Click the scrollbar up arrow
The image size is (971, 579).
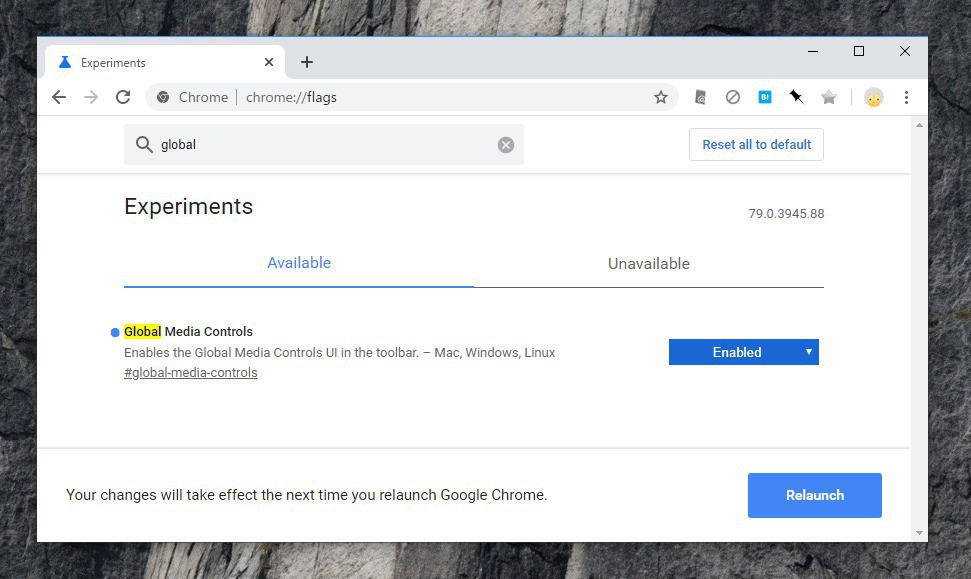[x=919, y=125]
